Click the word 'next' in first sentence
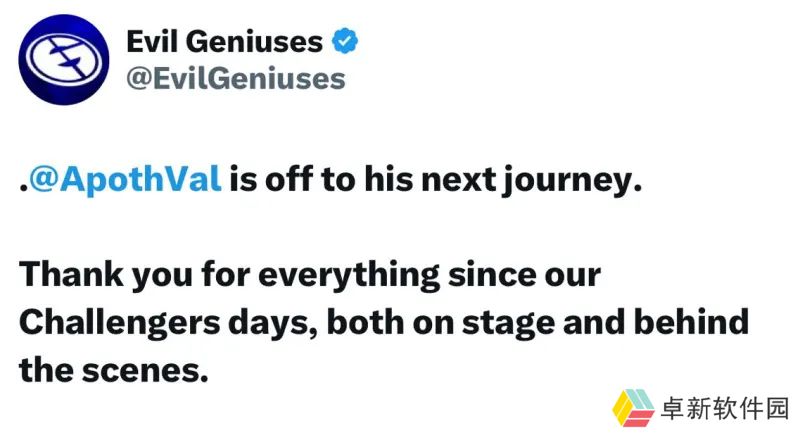The width and height of the screenshot is (800, 433). coord(459,181)
